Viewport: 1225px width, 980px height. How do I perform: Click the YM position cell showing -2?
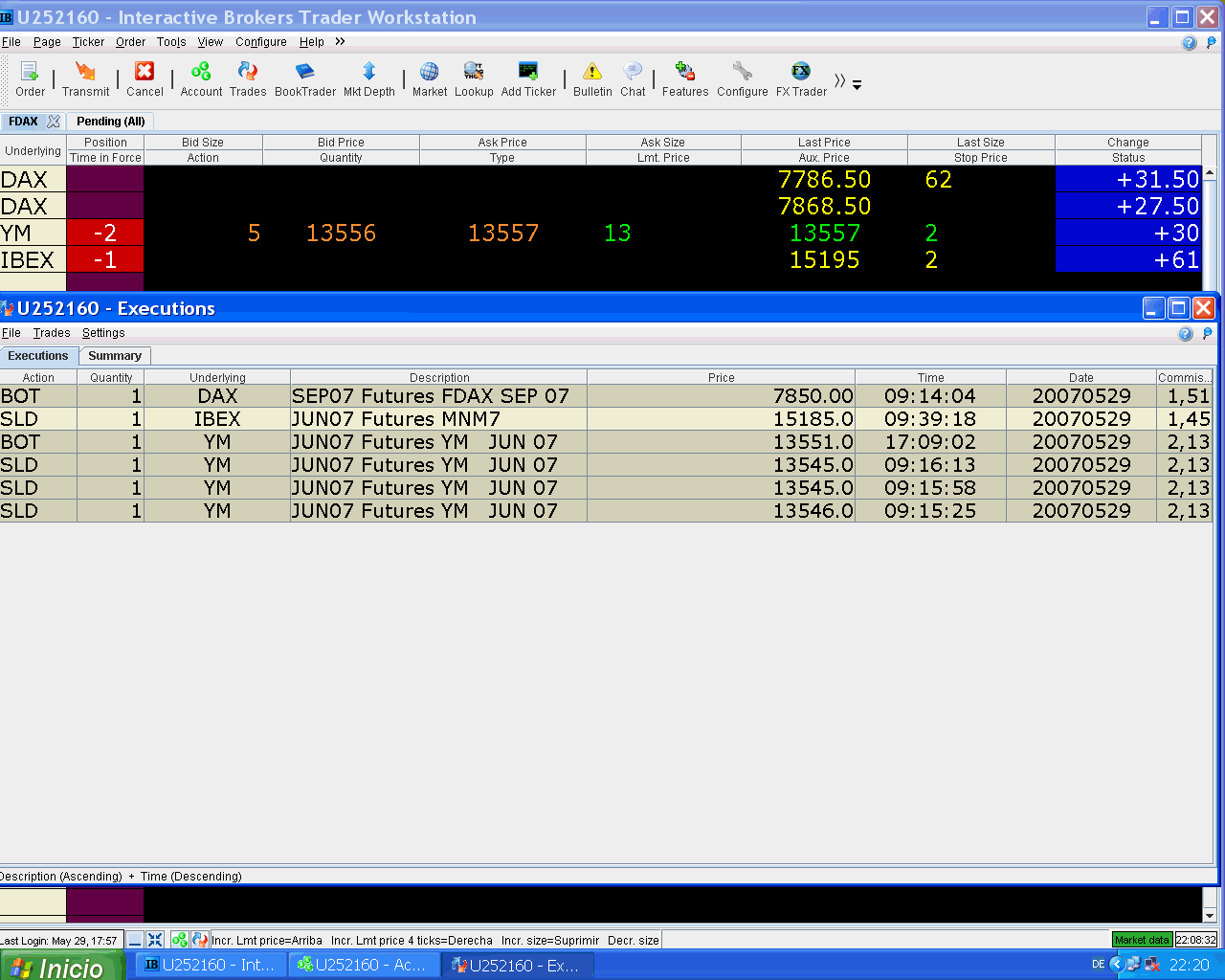coord(105,233)
